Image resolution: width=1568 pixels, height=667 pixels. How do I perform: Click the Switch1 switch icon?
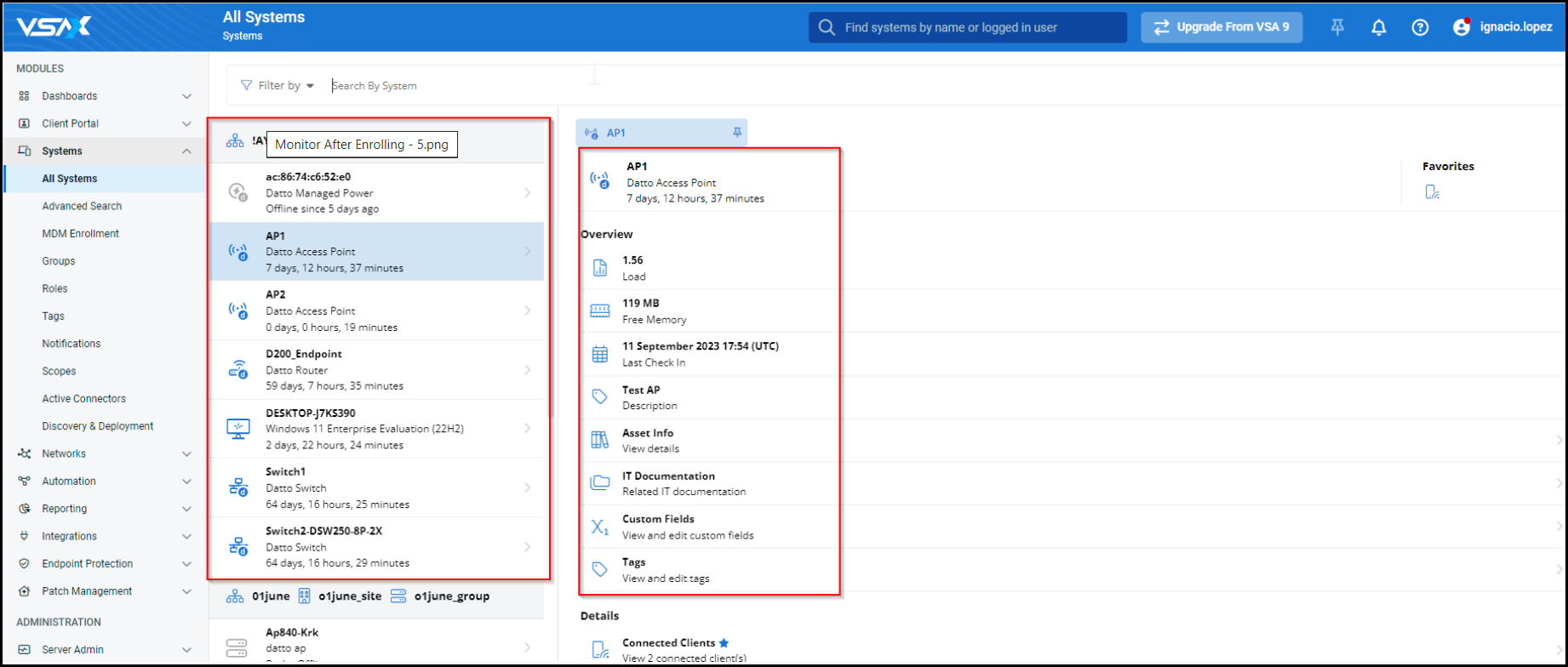238,487
